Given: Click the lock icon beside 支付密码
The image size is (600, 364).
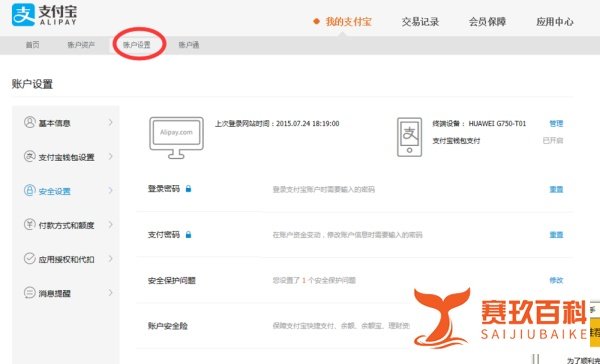Looking at the screenshot, I should tap(188, 235).
